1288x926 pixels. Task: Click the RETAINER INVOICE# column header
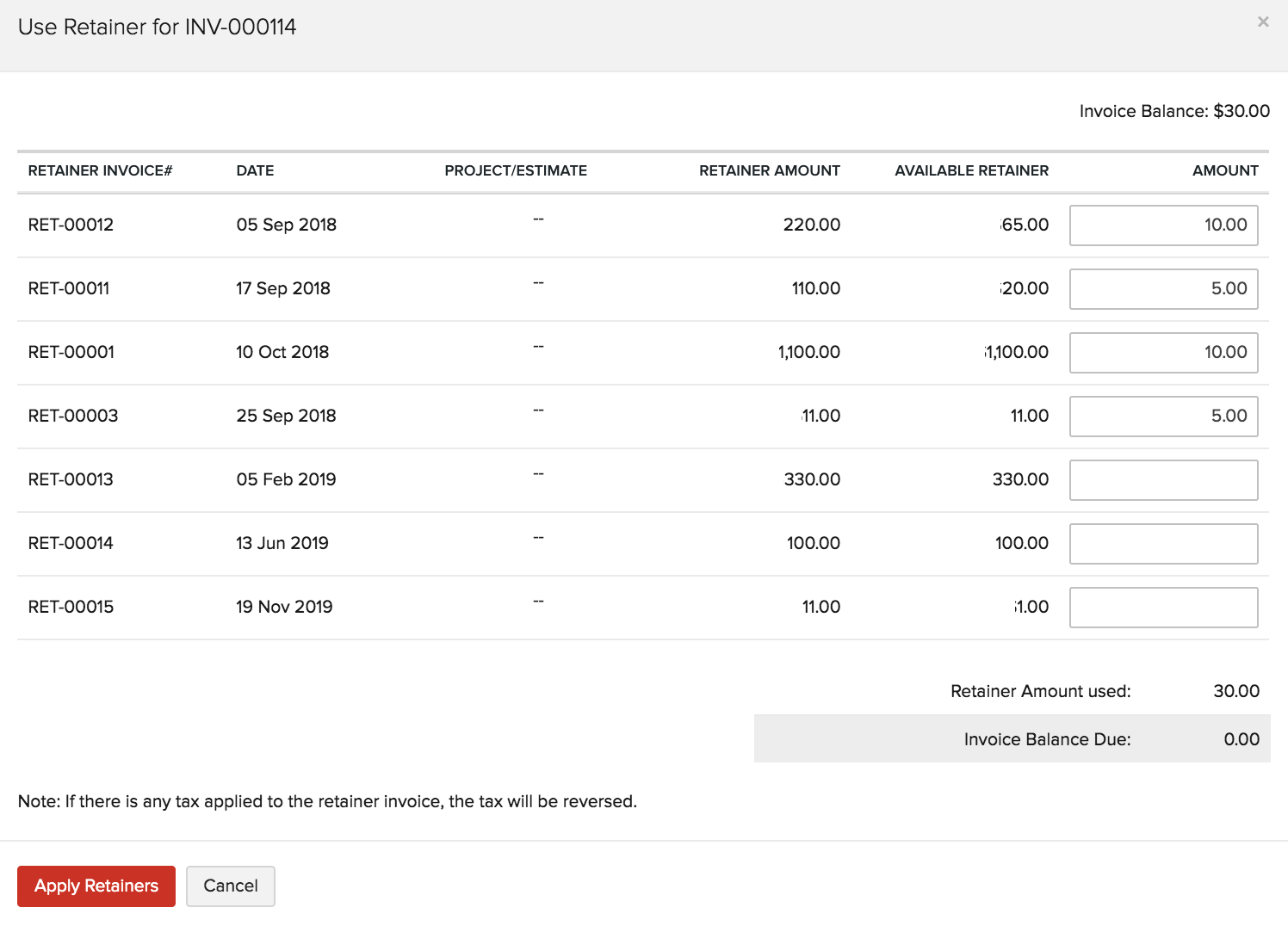[100, 170]
